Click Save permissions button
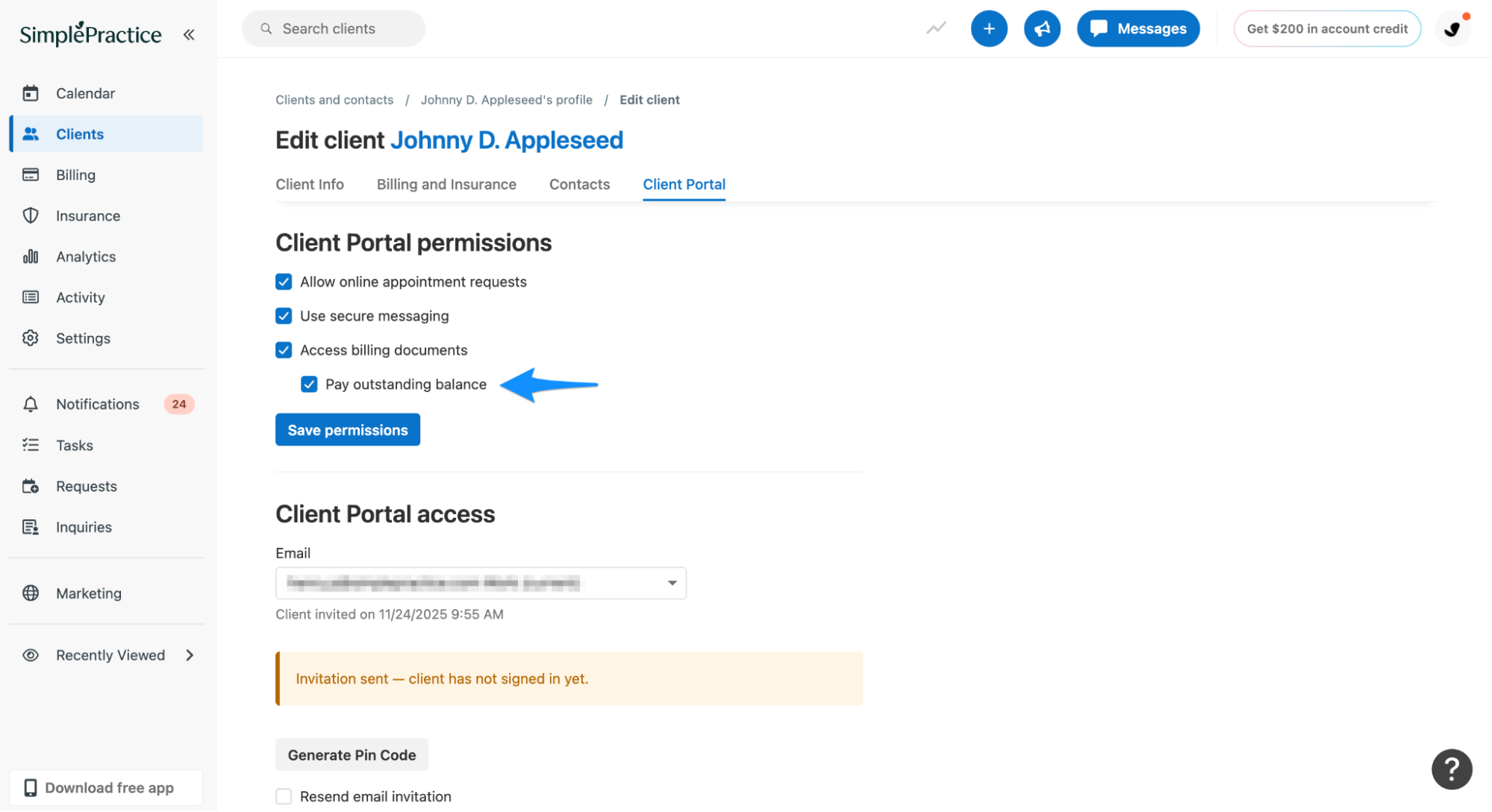Image resolution: width=1492 pixels, height=812 pixels. coord(347,430)
